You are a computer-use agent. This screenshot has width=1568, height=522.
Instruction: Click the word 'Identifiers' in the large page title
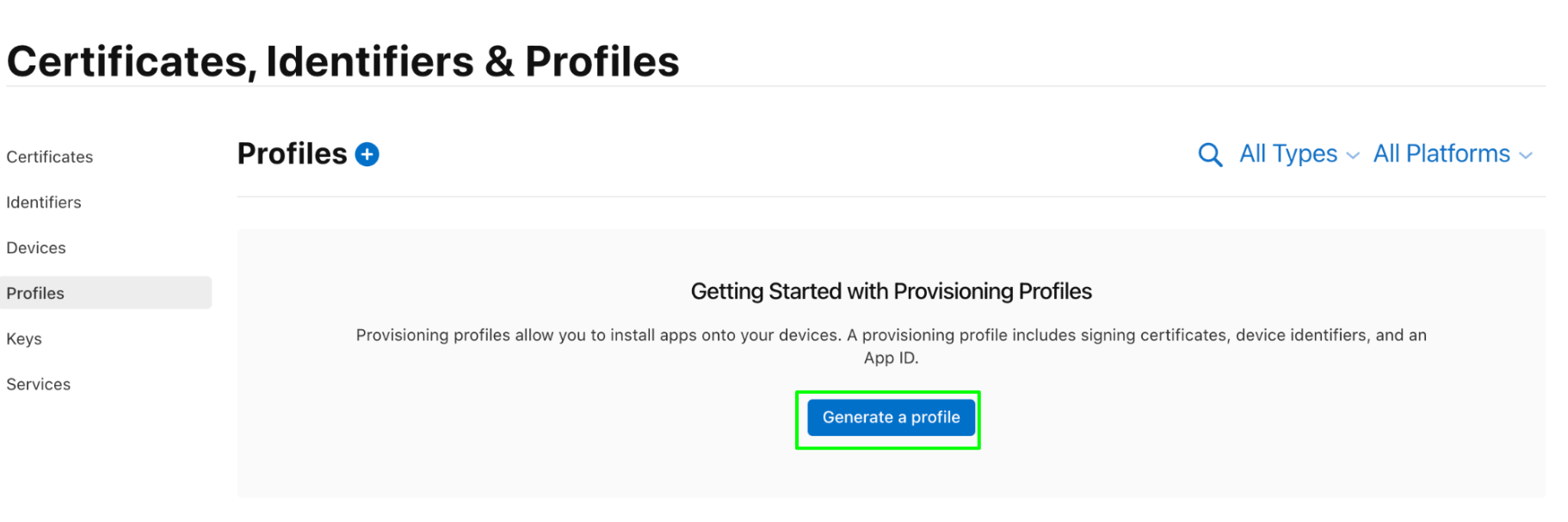pyautogui.click(x=370, y=62)
